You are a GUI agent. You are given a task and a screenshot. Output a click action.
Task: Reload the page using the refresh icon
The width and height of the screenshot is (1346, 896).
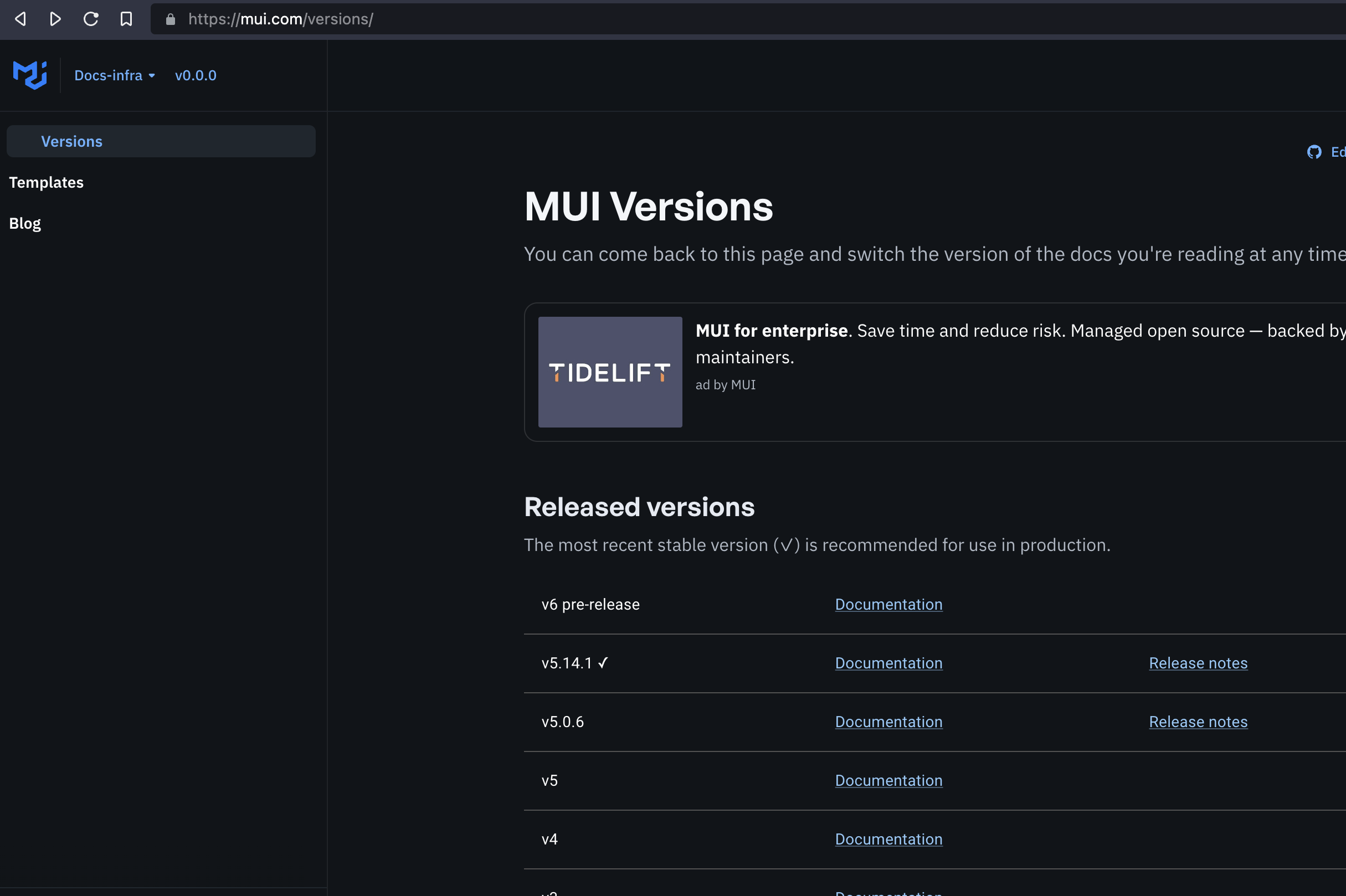click(91, 19)
